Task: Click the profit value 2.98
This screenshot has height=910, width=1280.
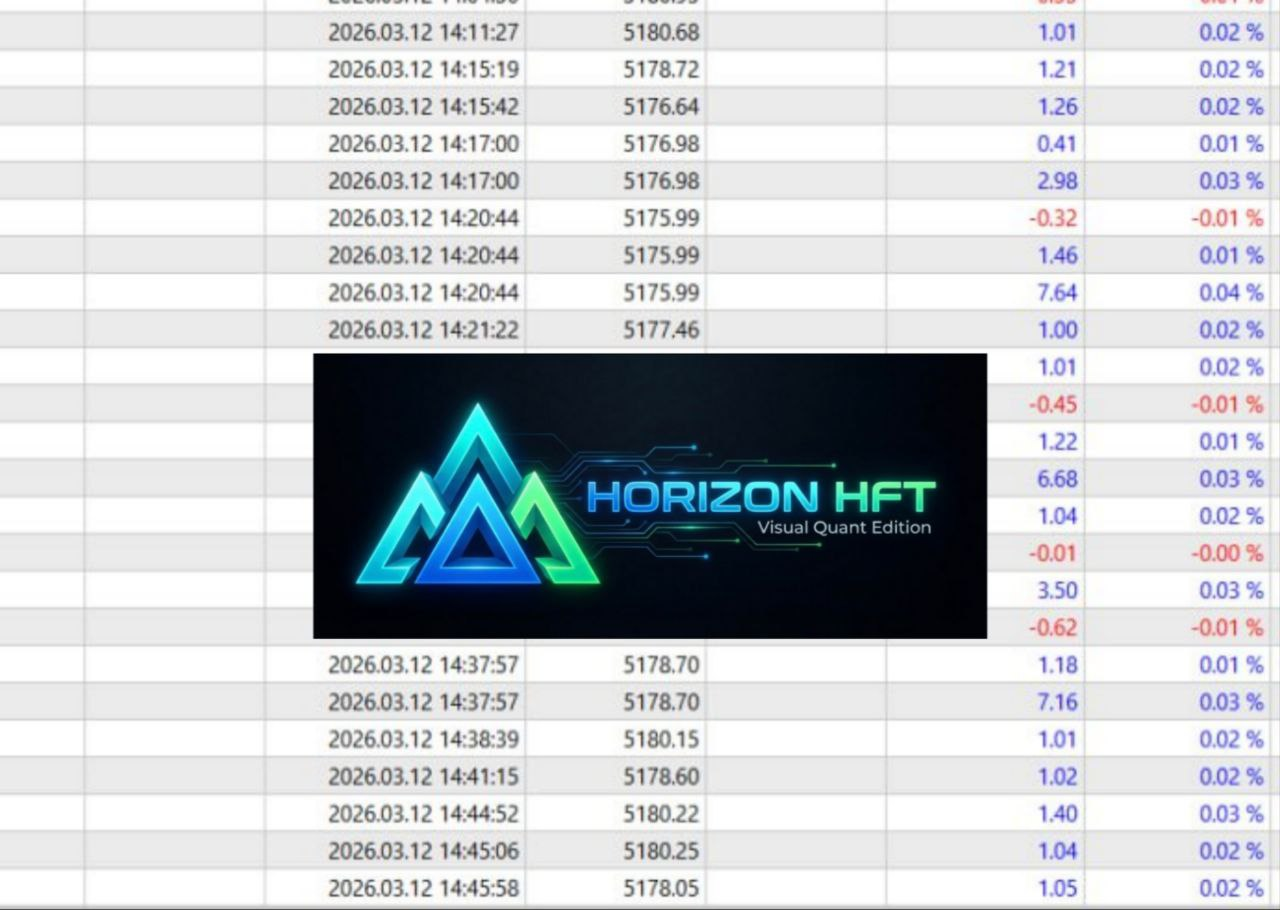Action: pyautogui.click(x=1057, y=181)
